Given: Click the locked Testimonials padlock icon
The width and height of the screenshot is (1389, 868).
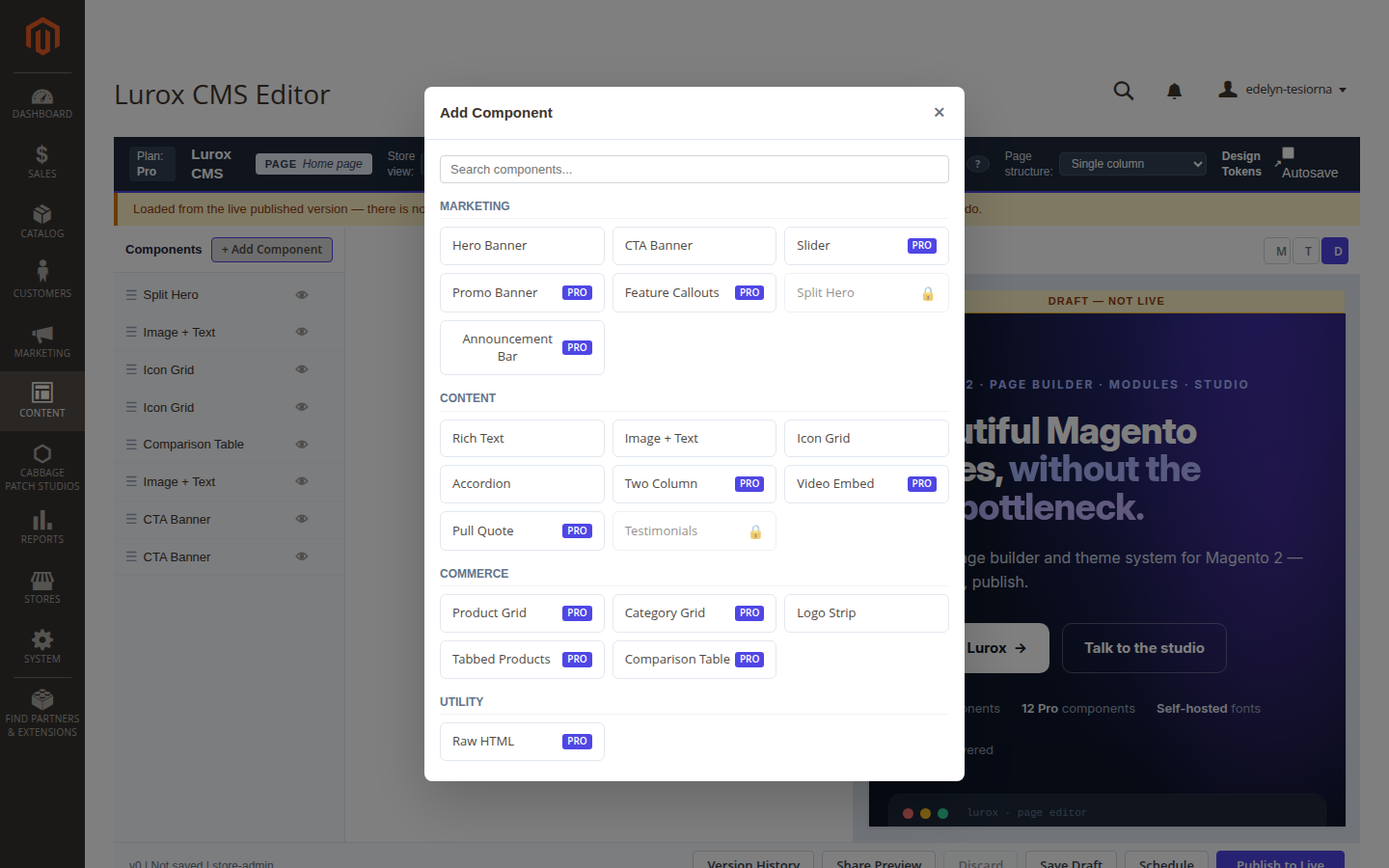Looking at the screenshot, I should (755, 531).
